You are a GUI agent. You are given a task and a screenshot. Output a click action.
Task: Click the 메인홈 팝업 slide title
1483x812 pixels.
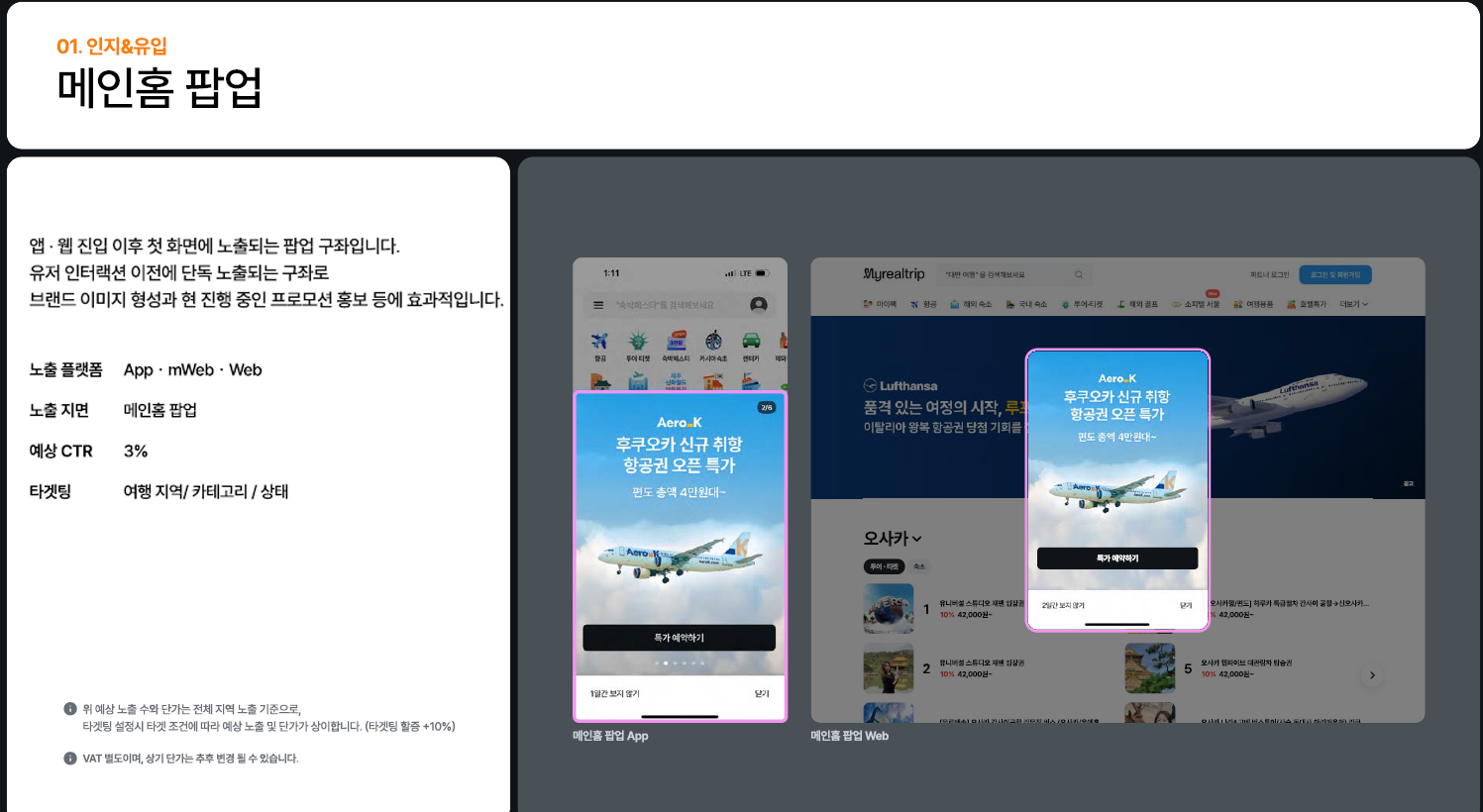point(159,88)
